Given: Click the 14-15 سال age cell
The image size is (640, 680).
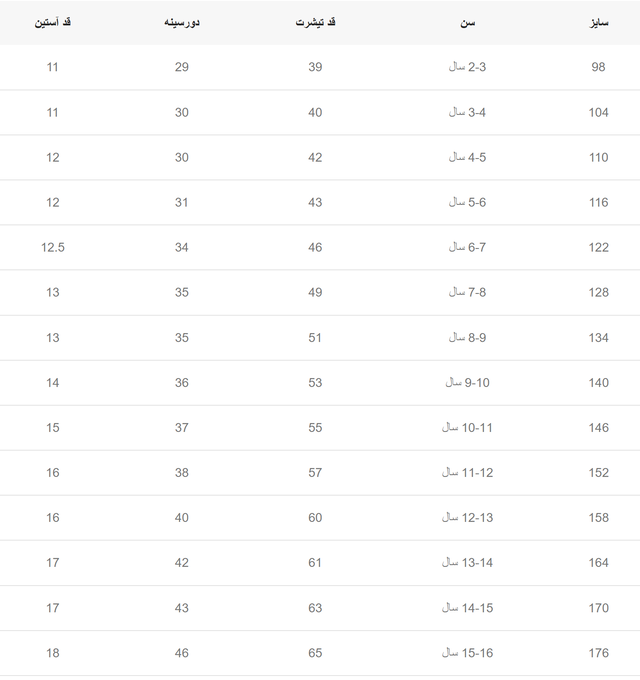Looking at the screenshot, I should (467, 608).
